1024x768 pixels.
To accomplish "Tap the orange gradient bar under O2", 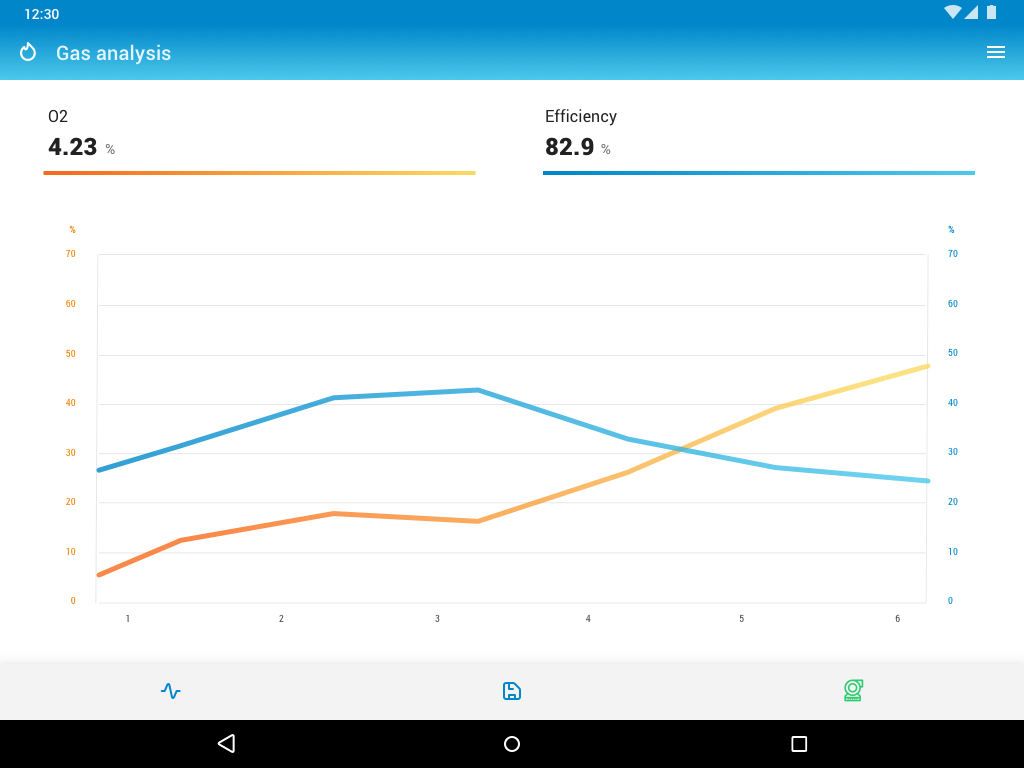I will [x=259, y=173].
